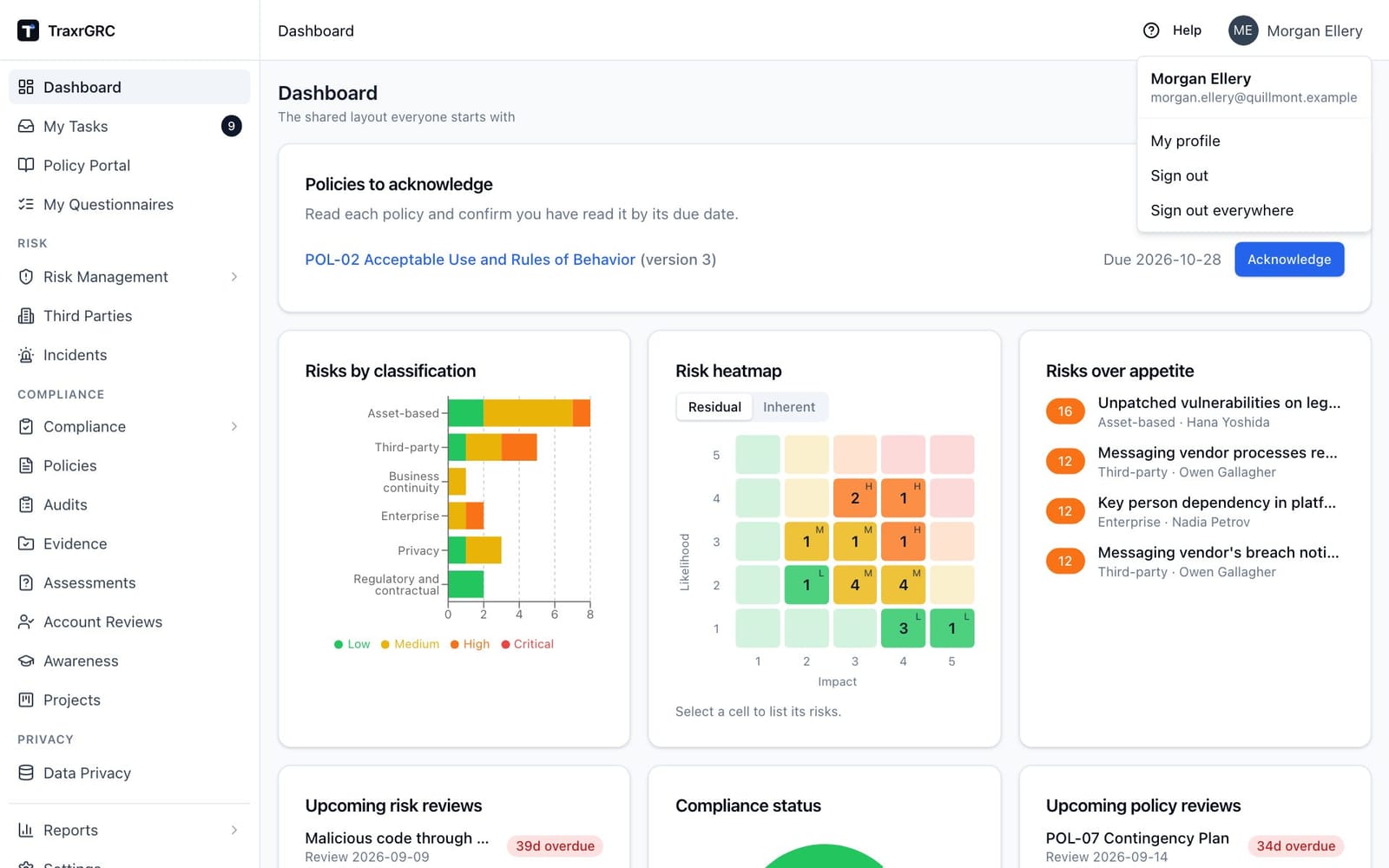Select Sign out in user menu
Viewport: 1389px width, 868px height.
pyautogui.click(x=1254, y=175)
